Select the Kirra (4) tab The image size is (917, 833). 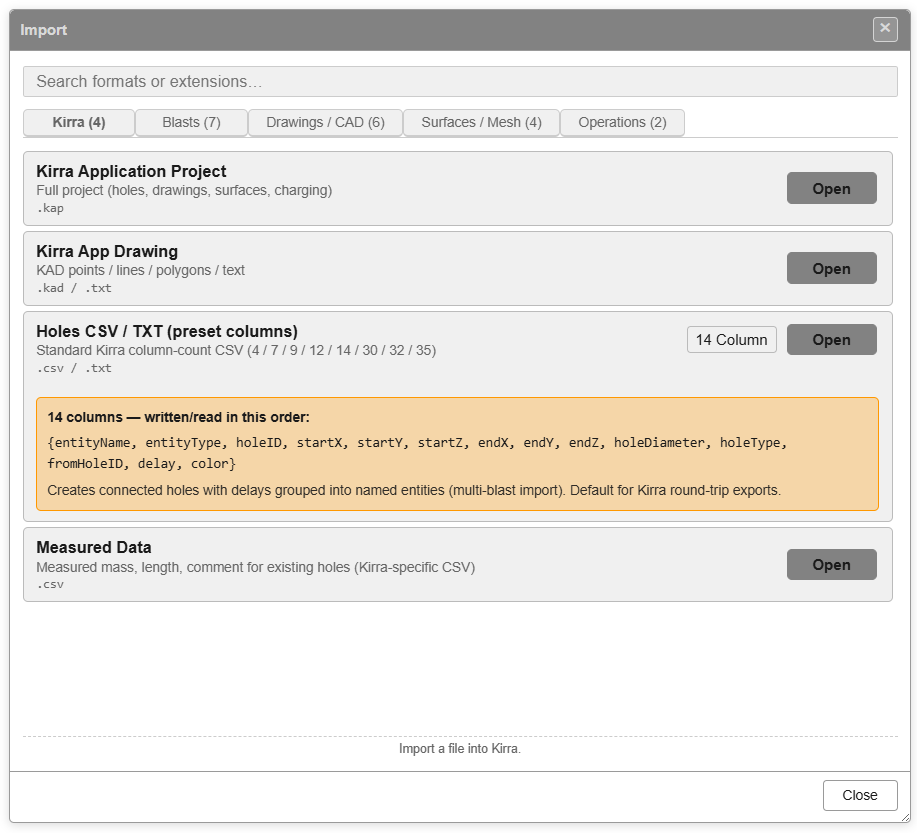pyautogui.click(x=79, y=122)
